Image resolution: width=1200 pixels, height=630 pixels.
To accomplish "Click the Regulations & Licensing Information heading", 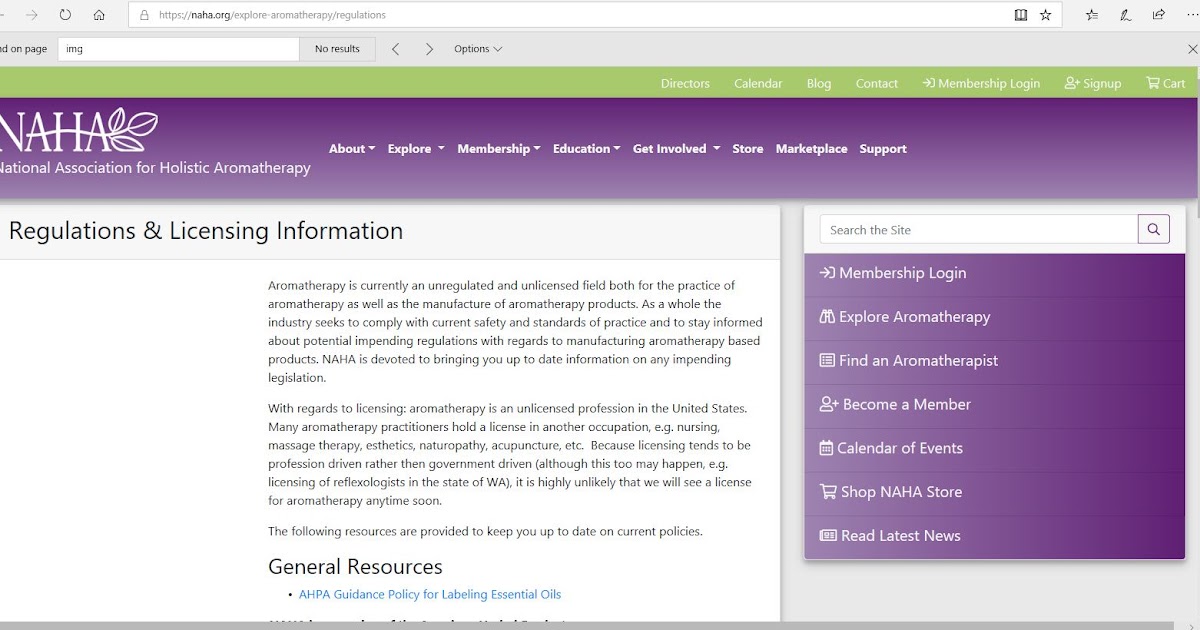I will coord(206,231).
